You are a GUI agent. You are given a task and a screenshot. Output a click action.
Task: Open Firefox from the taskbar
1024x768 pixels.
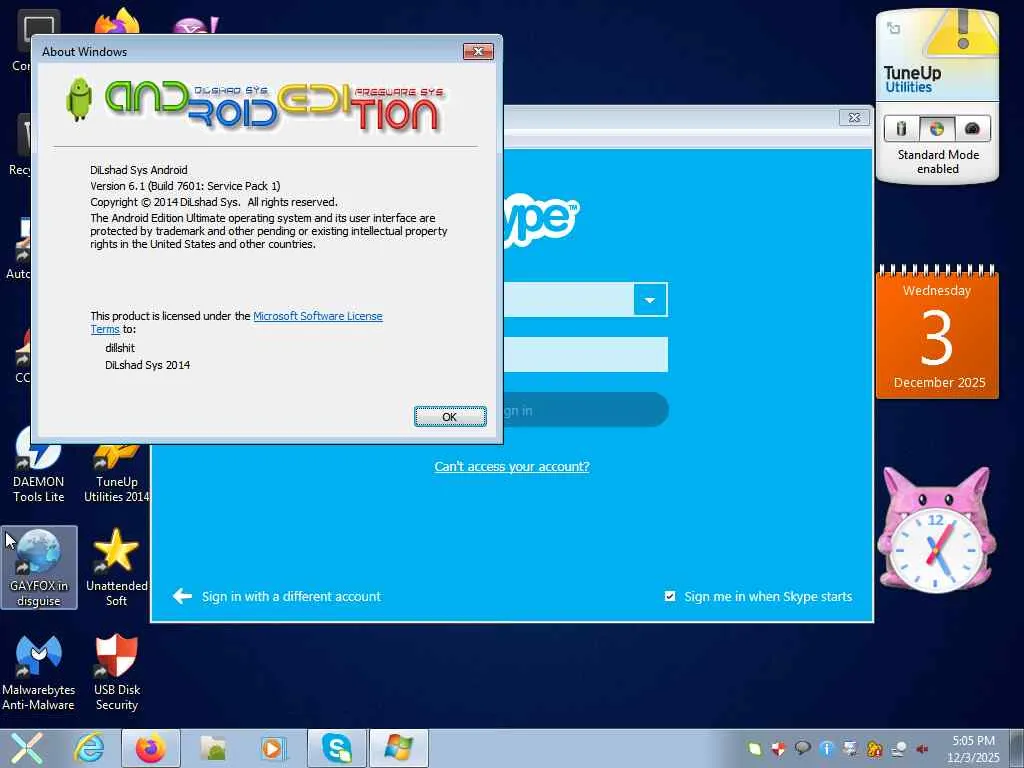[151, 748]
